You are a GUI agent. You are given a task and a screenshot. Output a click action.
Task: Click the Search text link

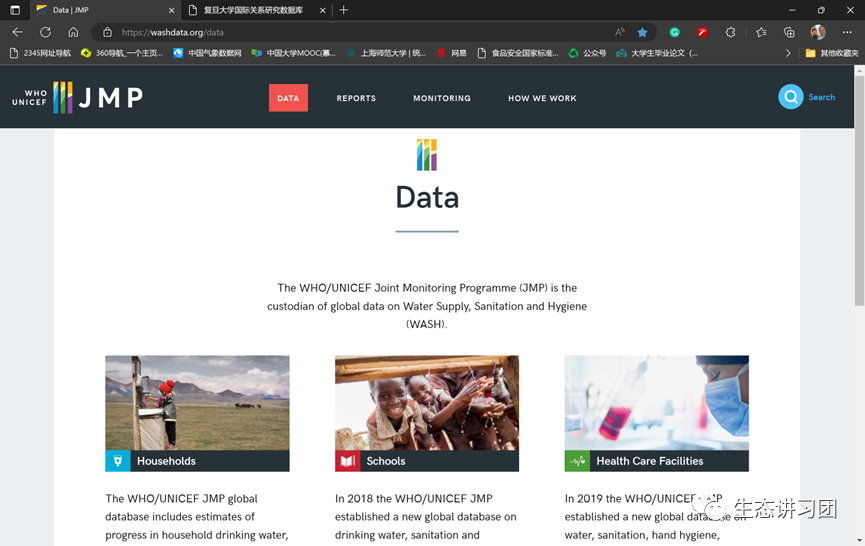click(x=821, y=97)
